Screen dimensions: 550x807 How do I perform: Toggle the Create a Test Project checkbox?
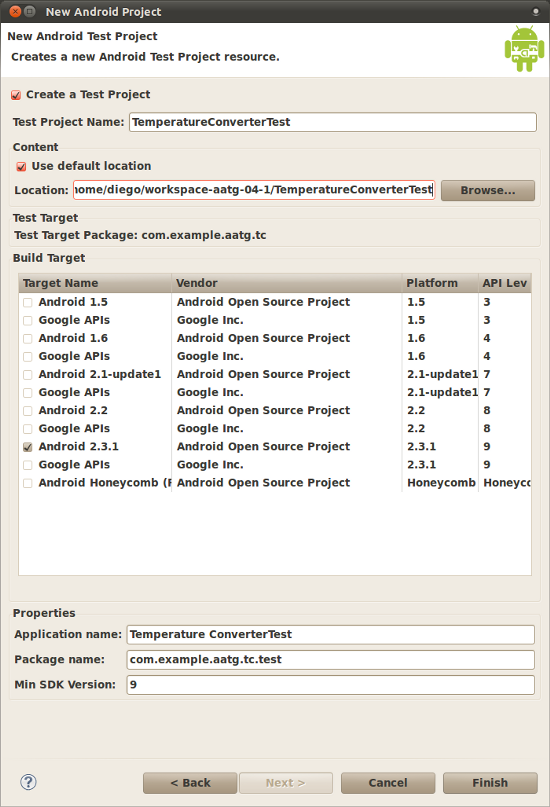pos(16,95)
